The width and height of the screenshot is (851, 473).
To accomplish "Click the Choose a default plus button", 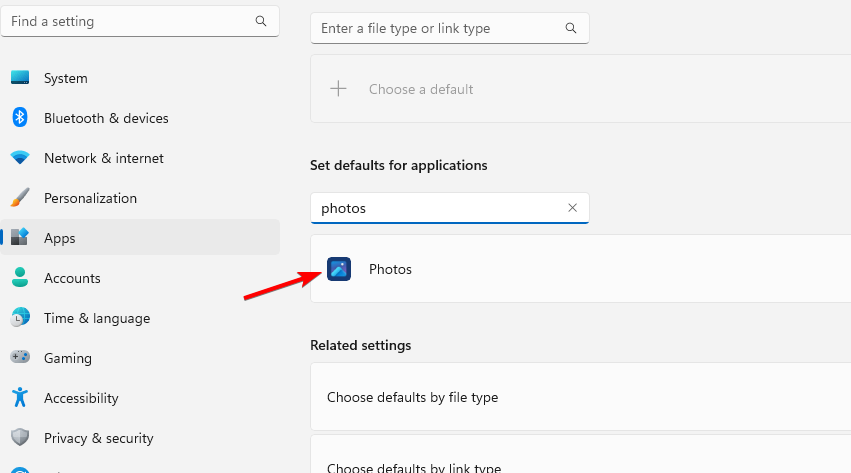I will pyautogui.click(x=339, y=89).
